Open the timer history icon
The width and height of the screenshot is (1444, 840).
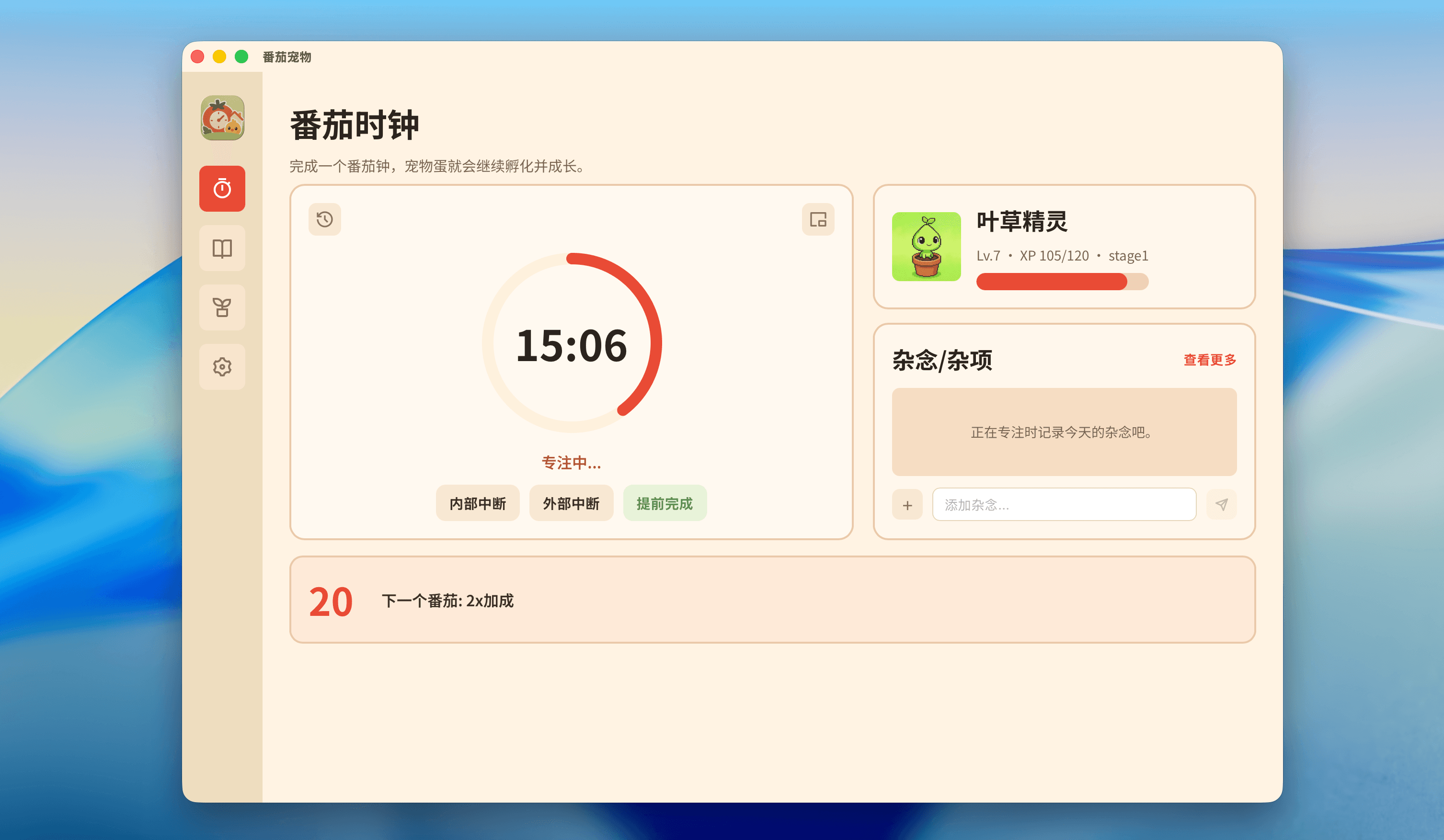325,219
